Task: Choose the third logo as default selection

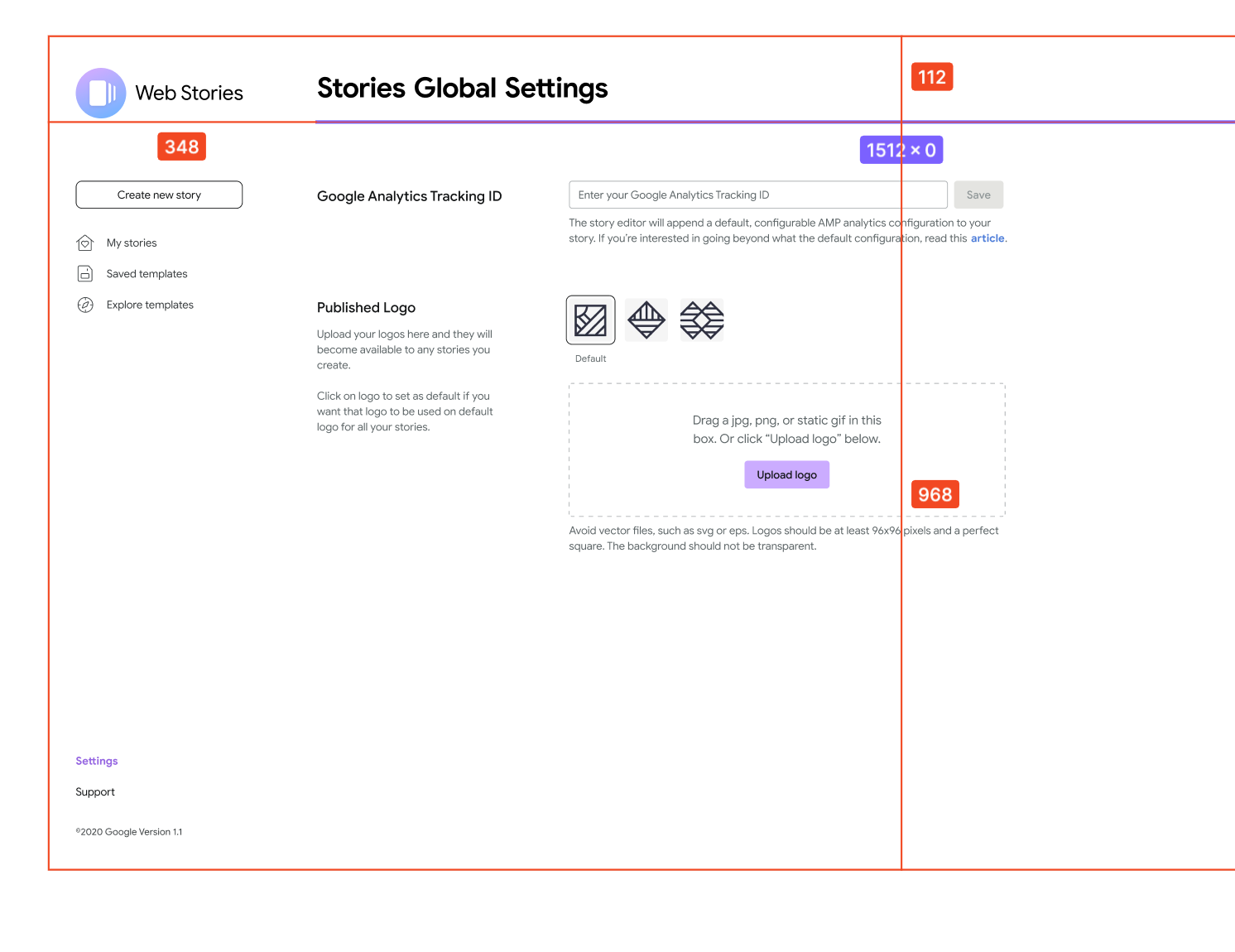Action: coord(702,320)
